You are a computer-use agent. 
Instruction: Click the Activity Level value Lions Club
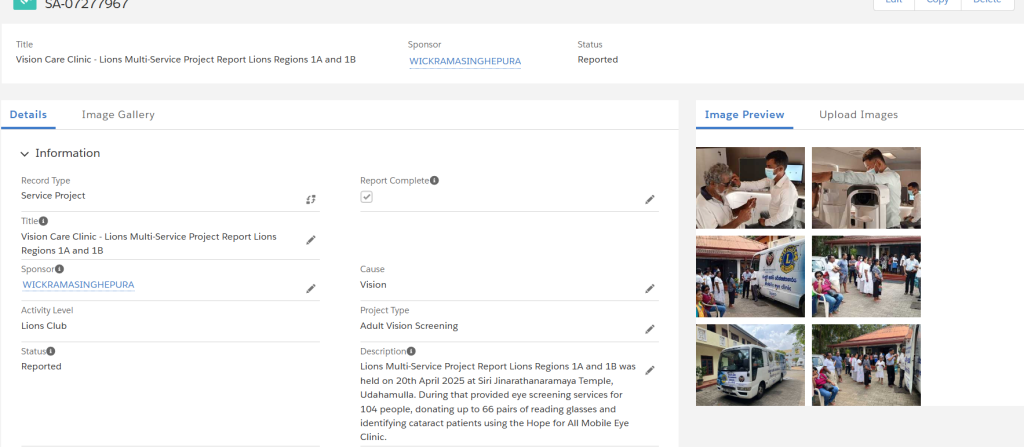coord(44,325)
